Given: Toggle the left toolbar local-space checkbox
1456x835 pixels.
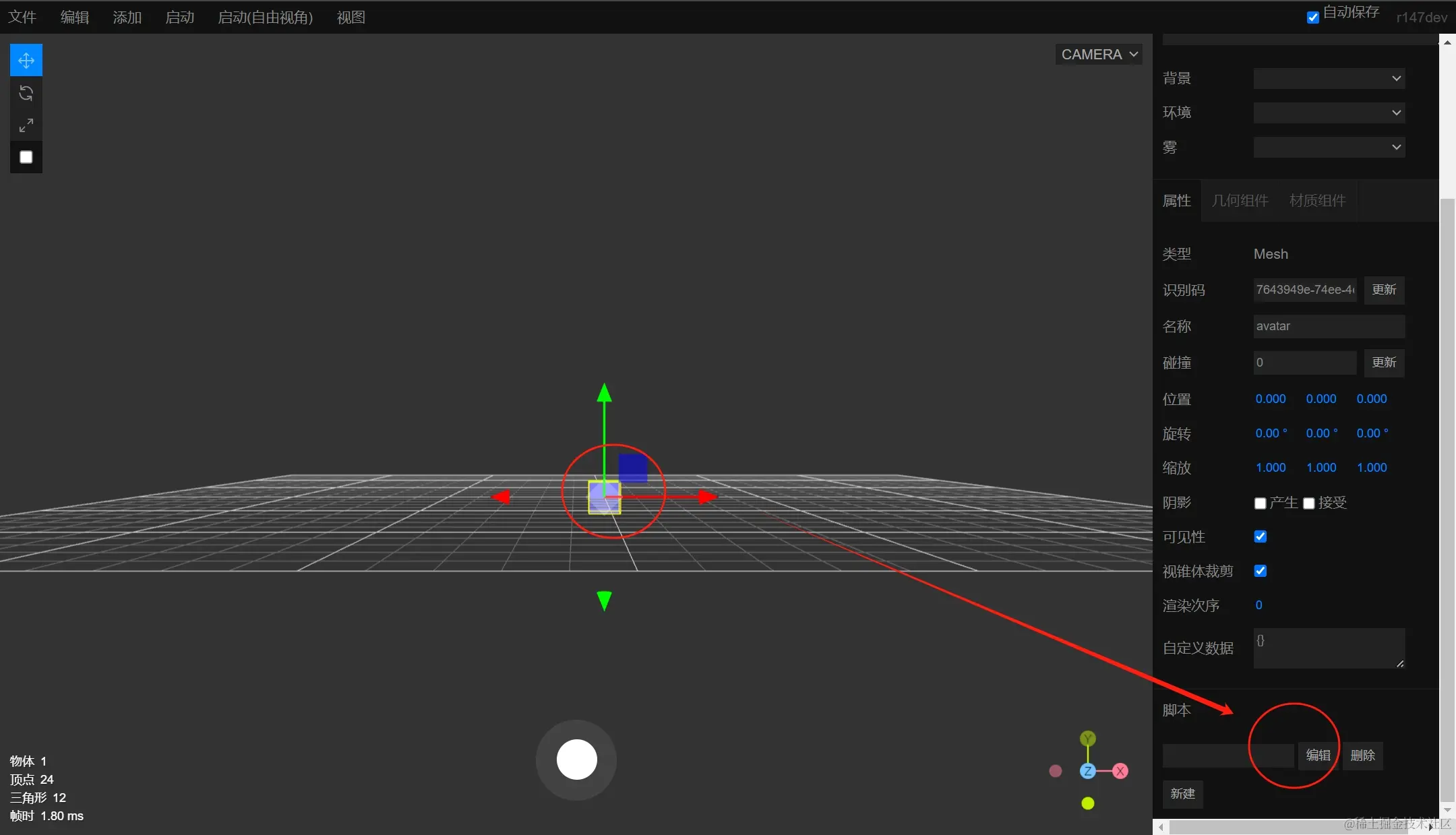Looking at the screenshot, I should 26,157.
